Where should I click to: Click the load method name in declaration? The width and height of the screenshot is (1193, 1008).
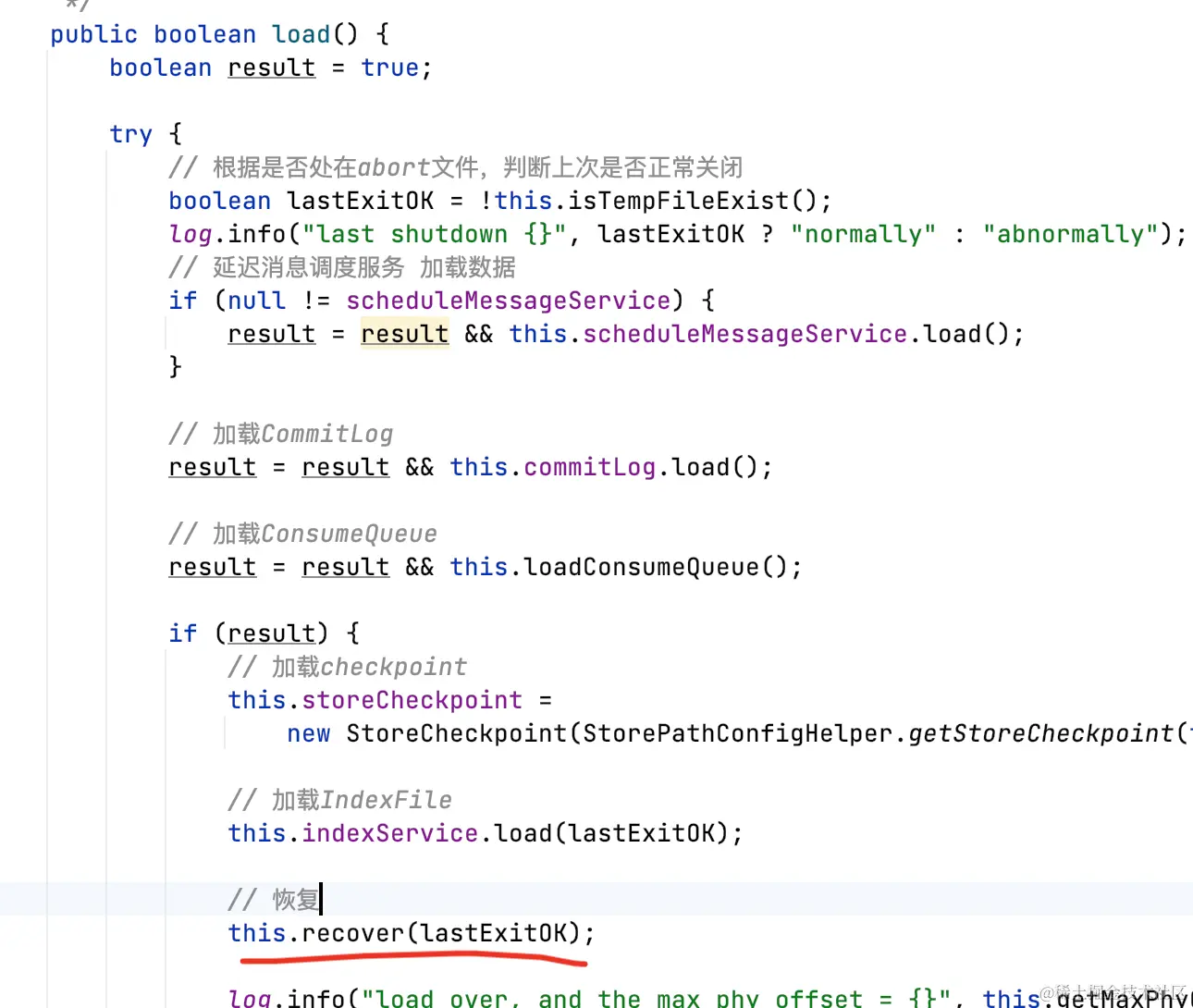pos(301,34)
